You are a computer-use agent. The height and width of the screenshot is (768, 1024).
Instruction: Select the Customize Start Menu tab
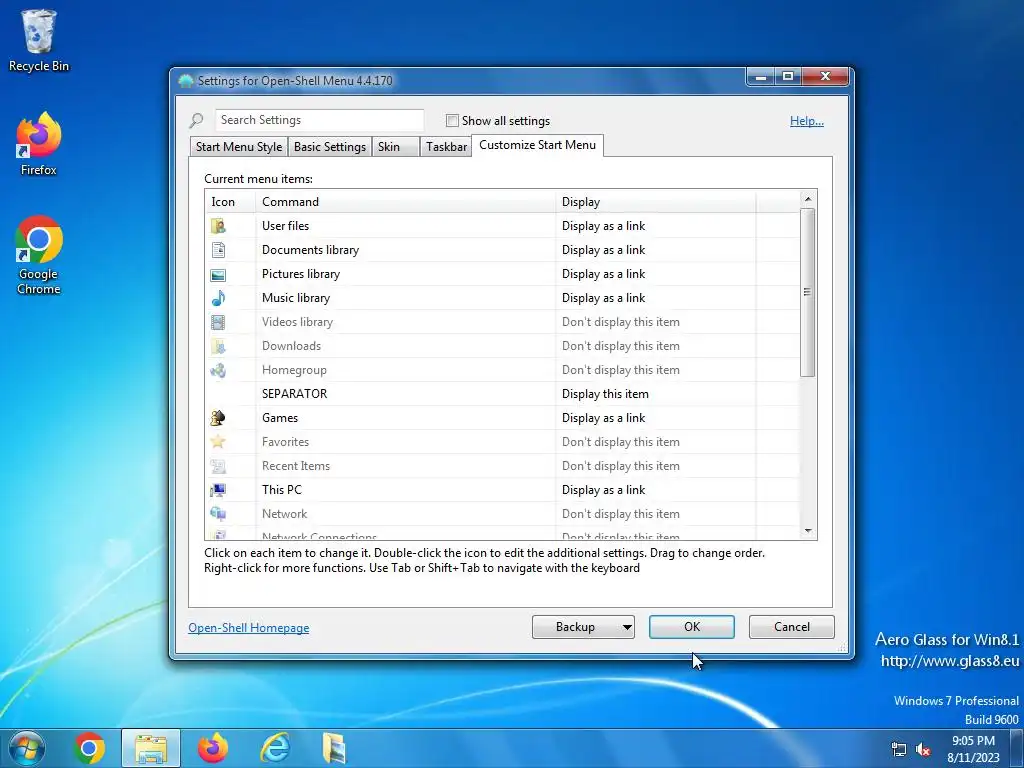pyautogui.click(x=537, y=145)
